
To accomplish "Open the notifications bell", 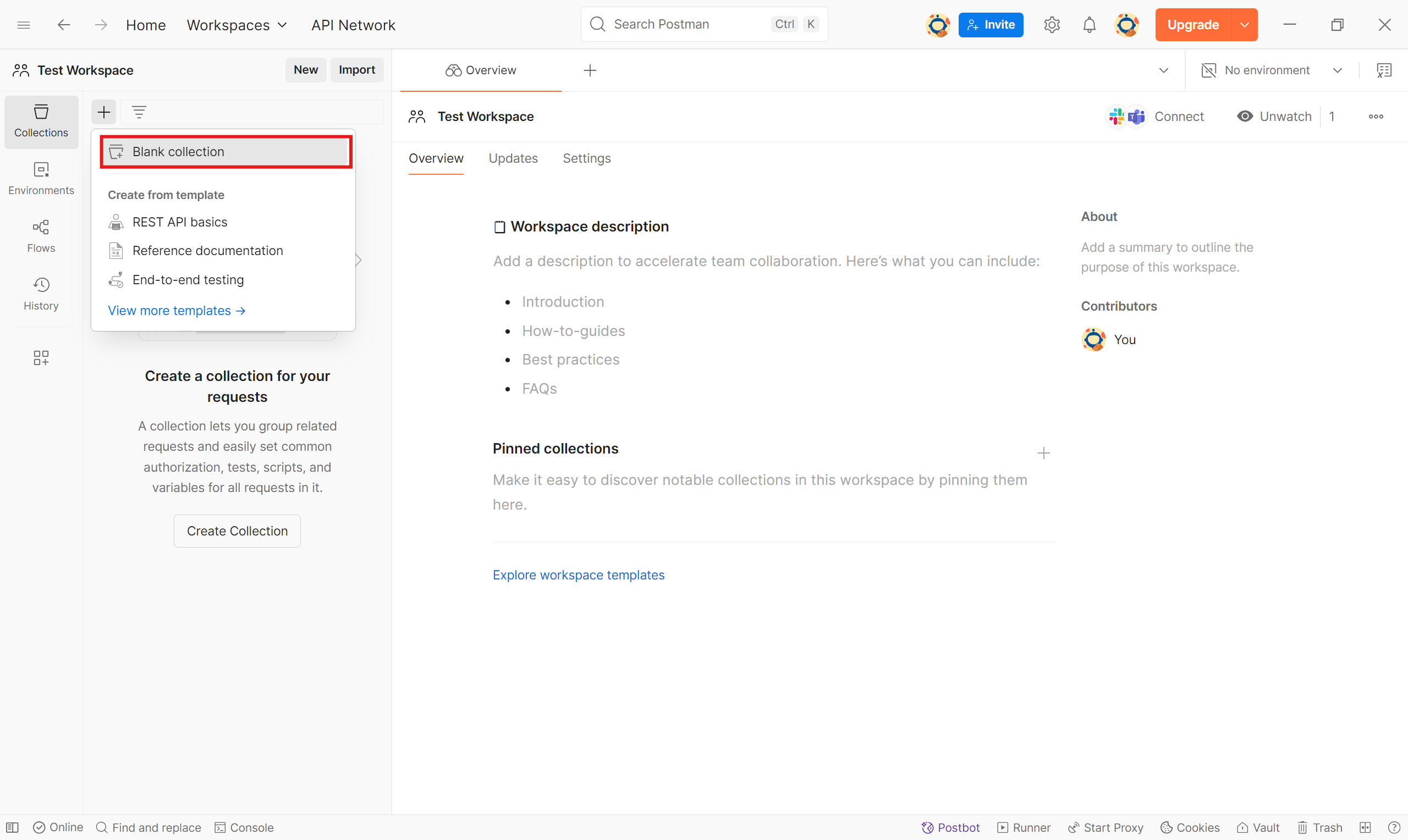I will tap(1089, 25).
